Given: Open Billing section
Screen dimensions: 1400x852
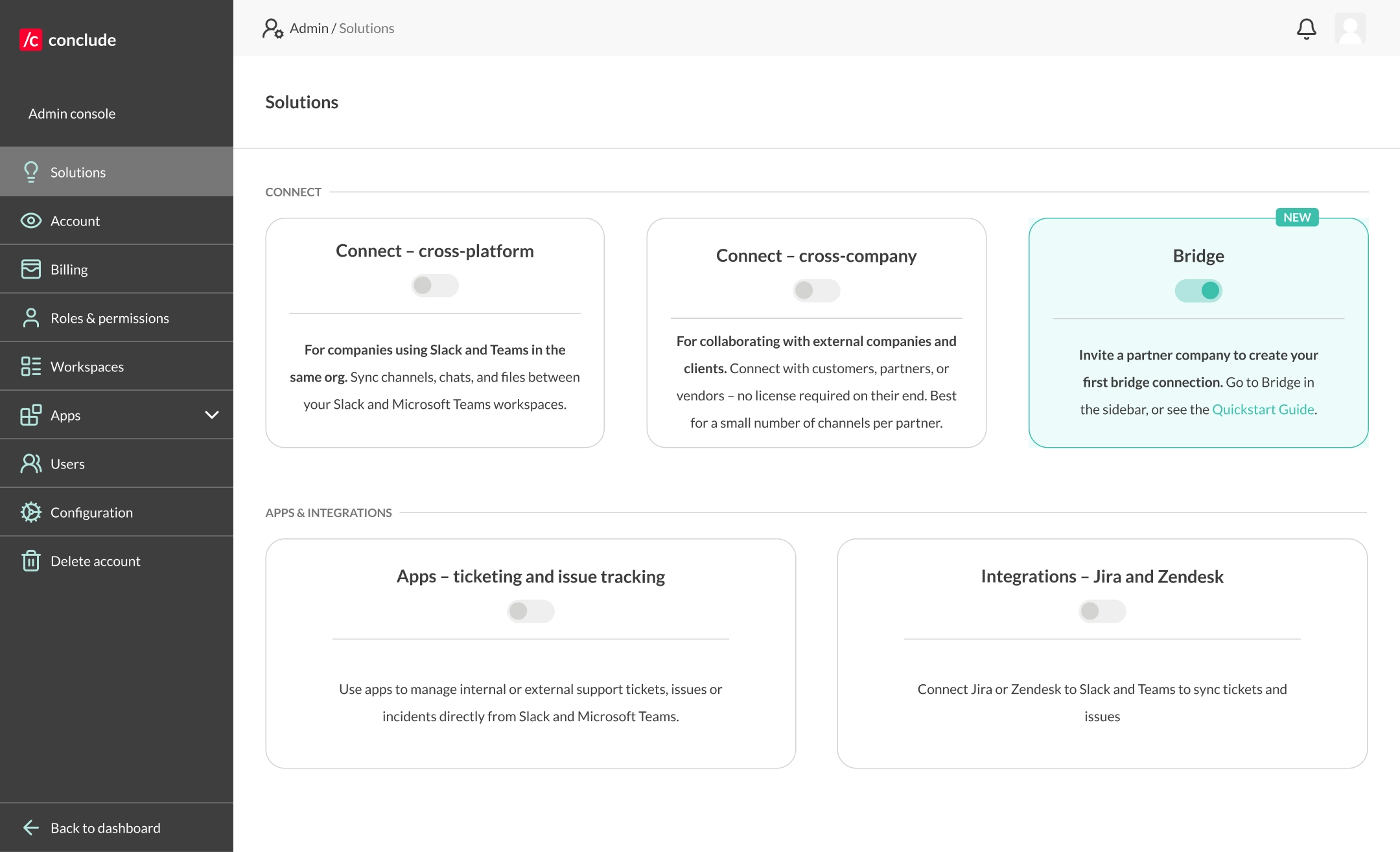Looking at the screenshot, I should pos(117,269).
